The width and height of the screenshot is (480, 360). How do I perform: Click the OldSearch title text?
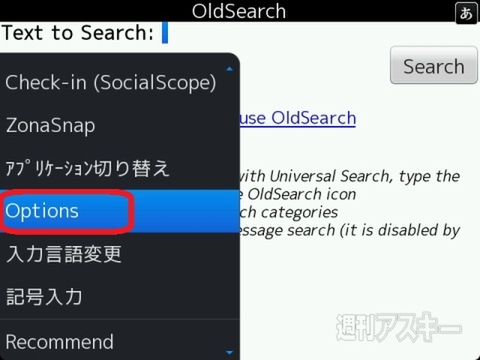click(239, 11)
